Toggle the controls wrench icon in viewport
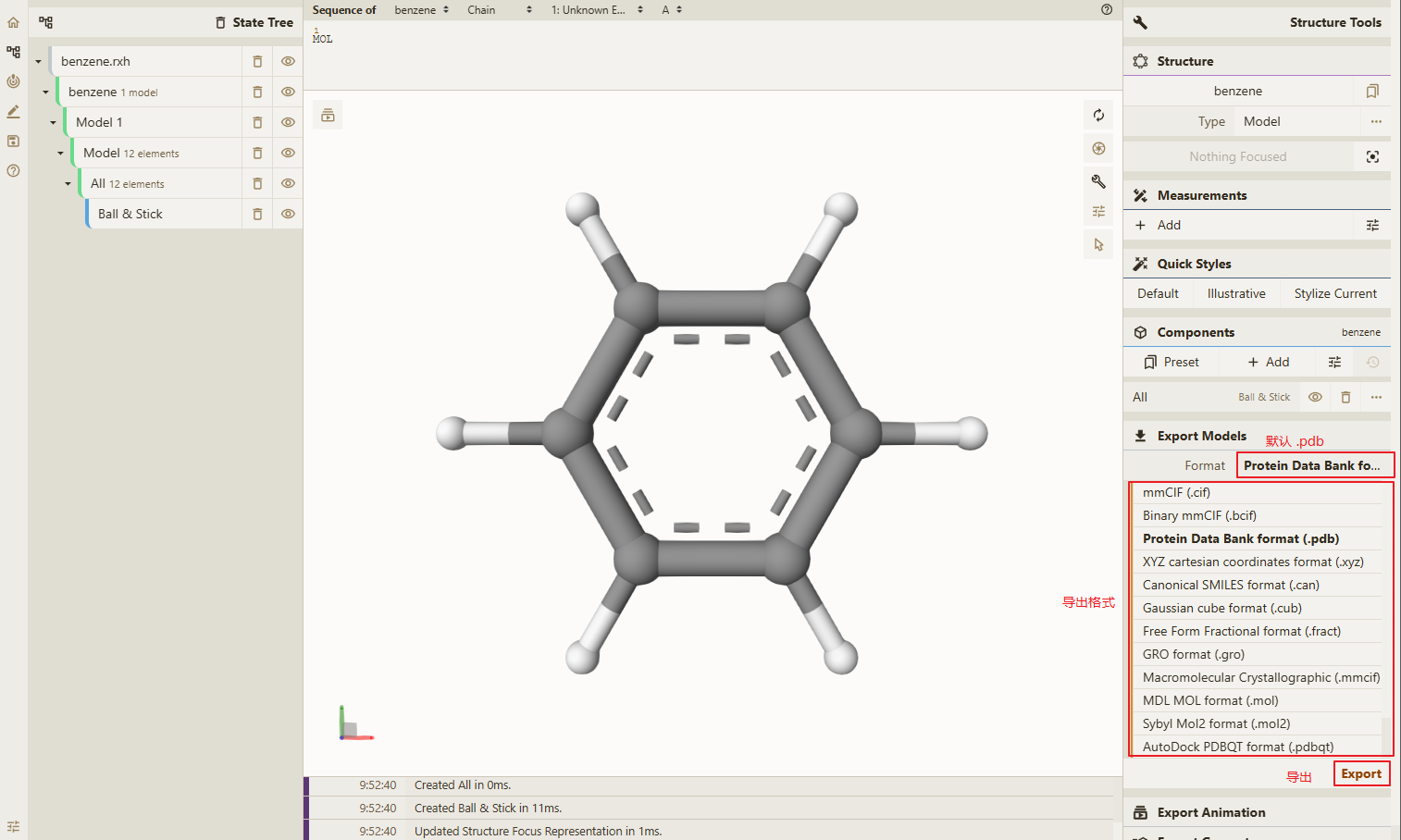The image size is (1401, 840). pyautogui.click(x=1098, y=181)
